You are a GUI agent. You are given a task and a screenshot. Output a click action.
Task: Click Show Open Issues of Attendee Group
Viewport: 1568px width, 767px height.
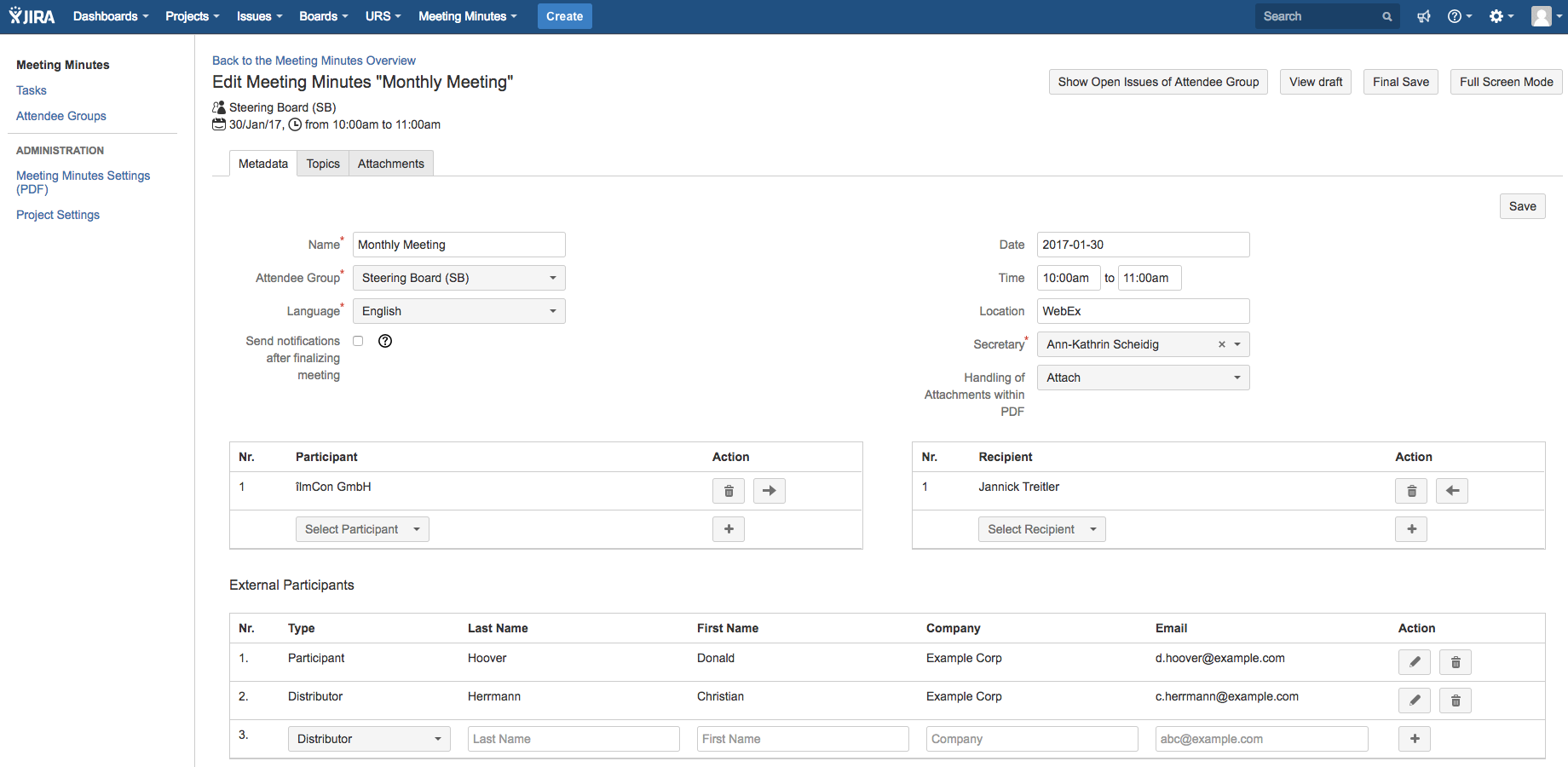pos(1158,82)
